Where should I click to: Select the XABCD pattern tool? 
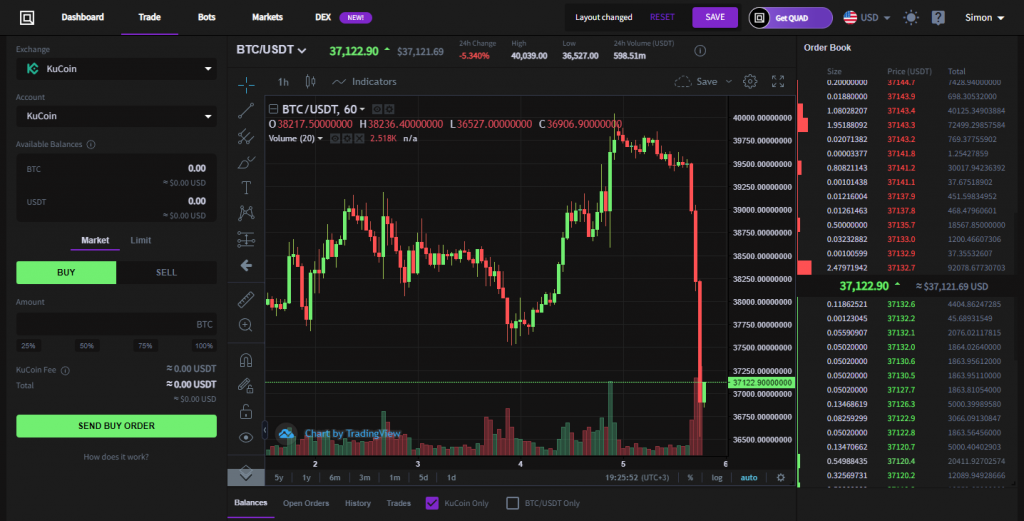(x=246, y=213)
